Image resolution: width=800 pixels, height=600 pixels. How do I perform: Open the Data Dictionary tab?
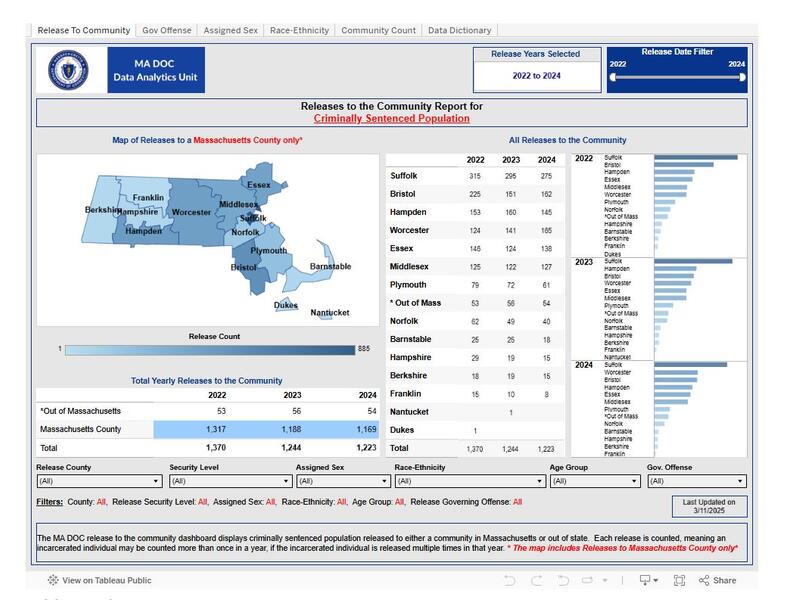459,30
